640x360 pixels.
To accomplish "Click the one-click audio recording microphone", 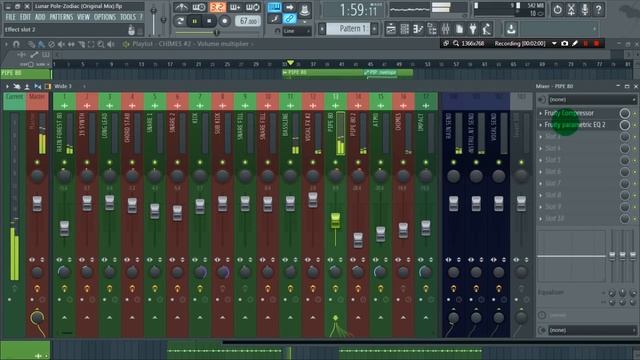I will coord(584,9).
